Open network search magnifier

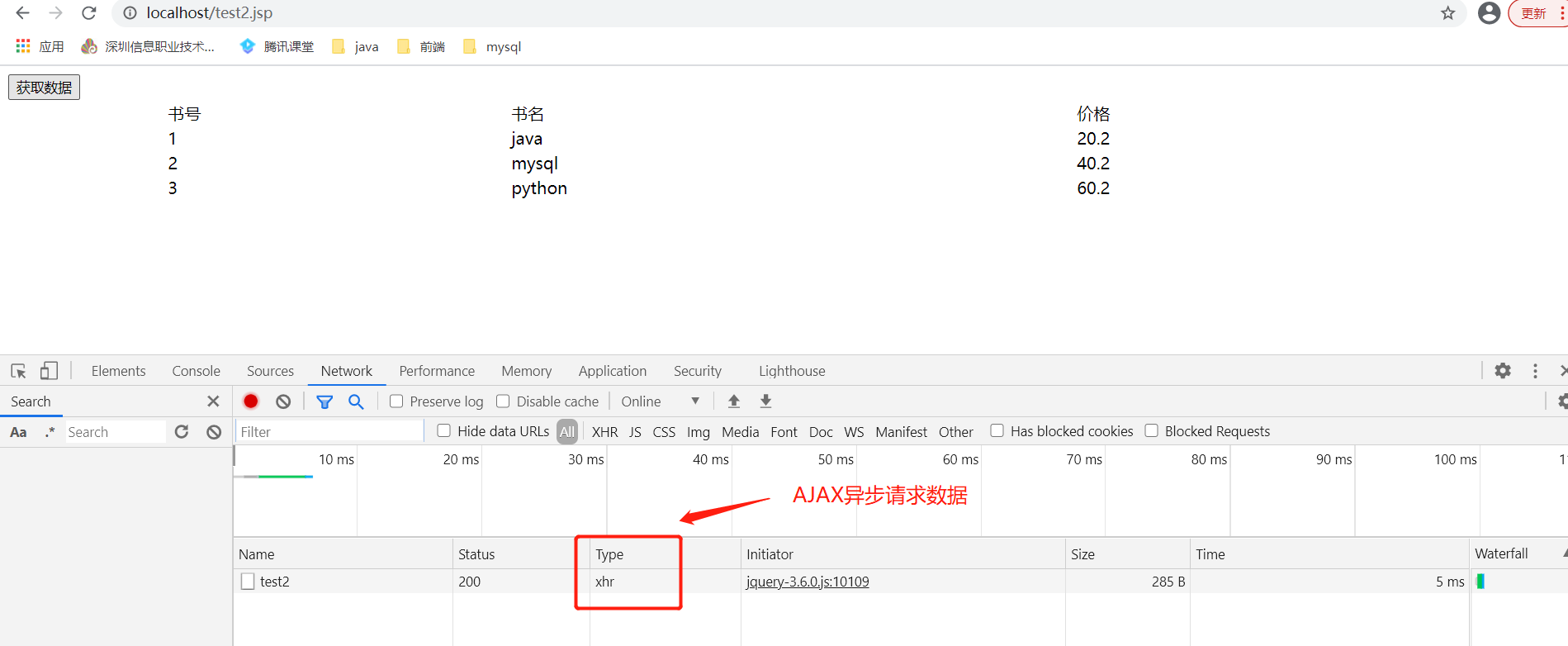[x=356, y=401]
